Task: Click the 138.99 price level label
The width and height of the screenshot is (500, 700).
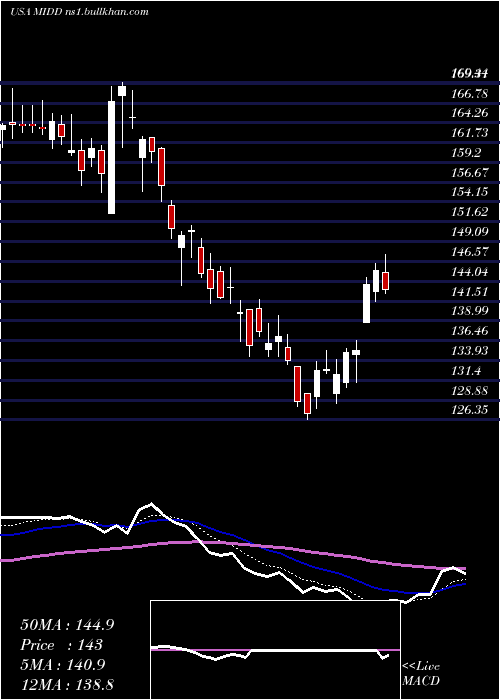Action: click(469, 311)
